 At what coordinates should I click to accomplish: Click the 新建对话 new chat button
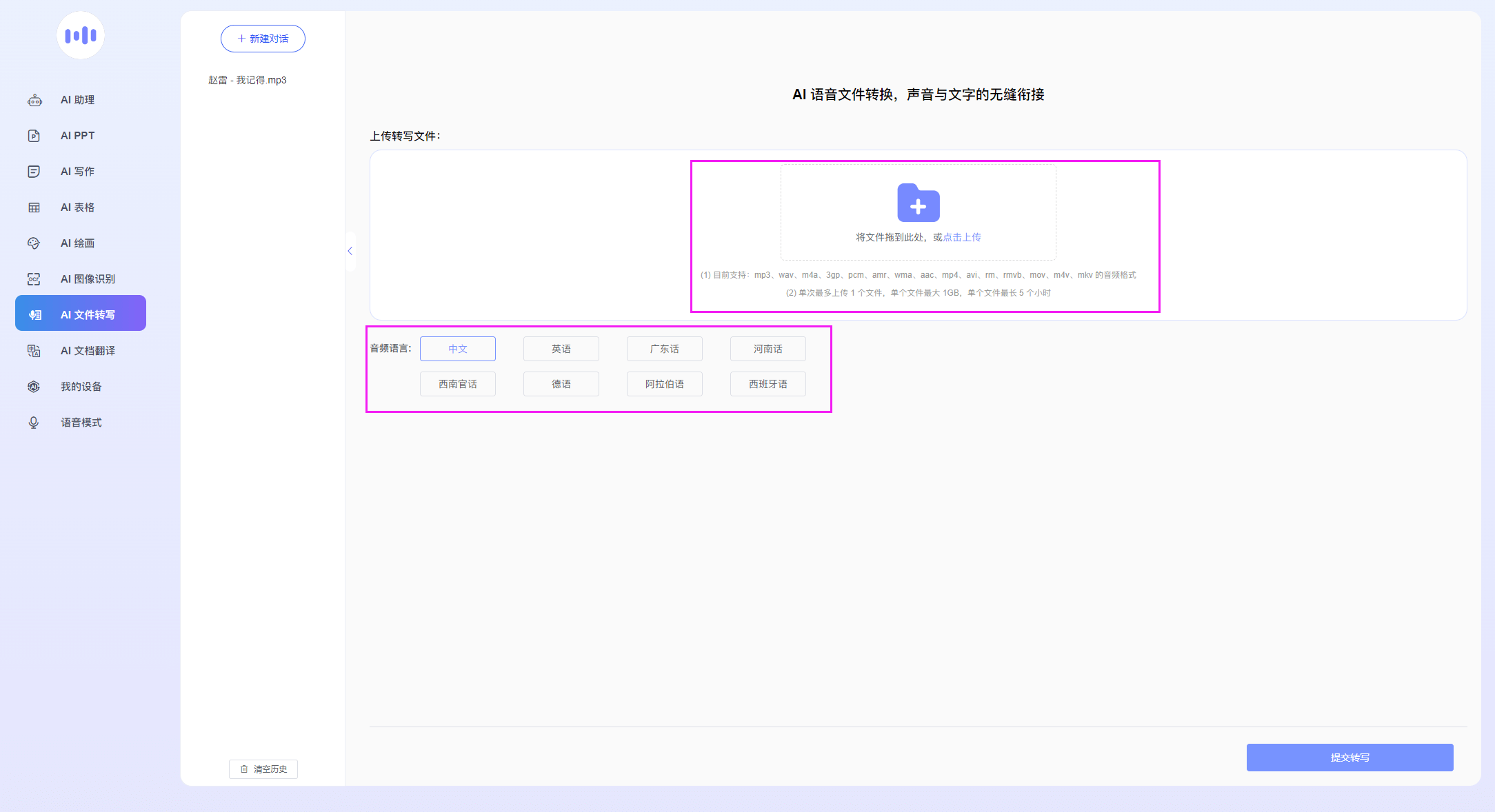263,39
